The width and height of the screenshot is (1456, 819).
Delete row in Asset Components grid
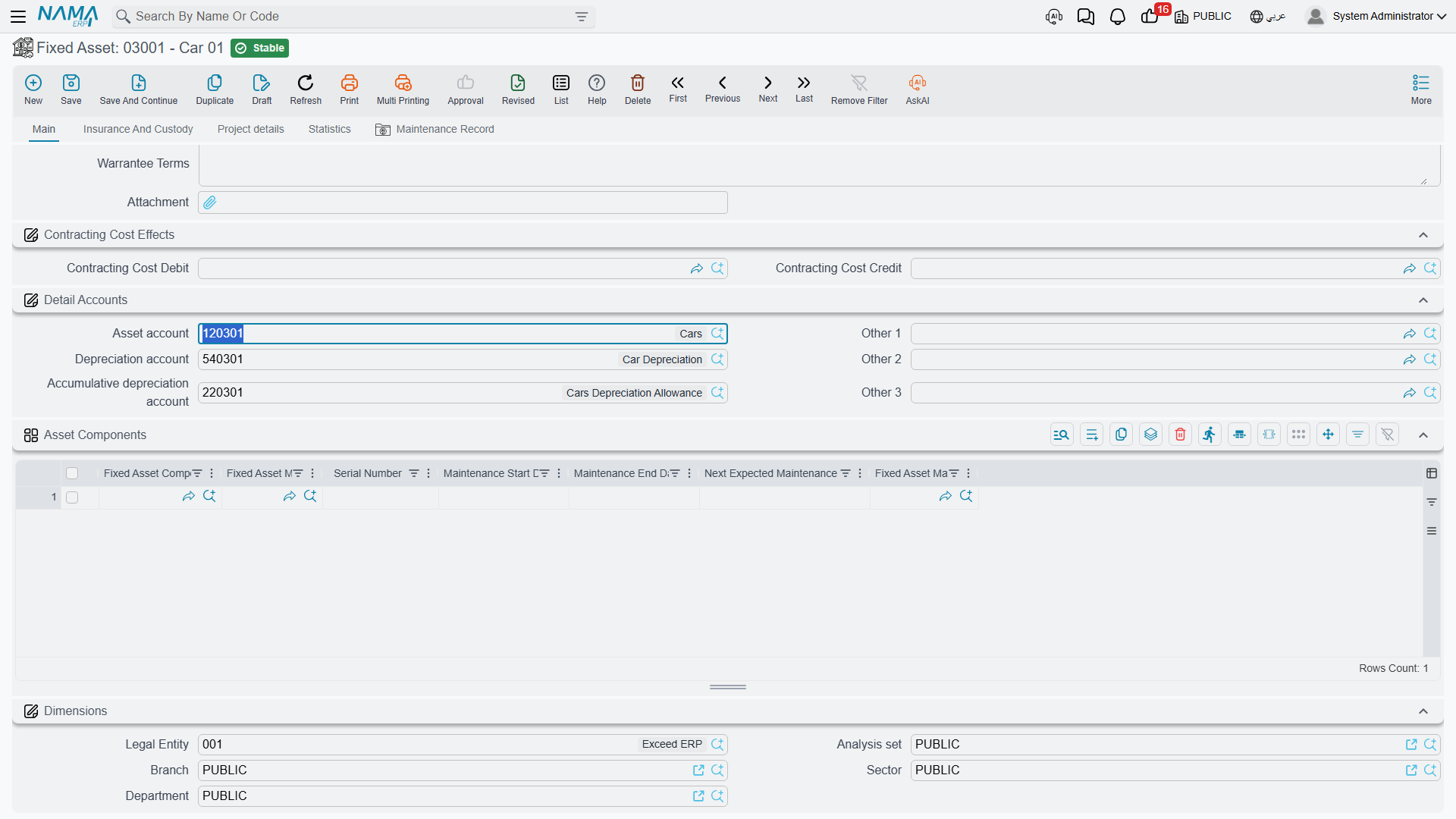pyautogui.click(x=1180, y=435)
